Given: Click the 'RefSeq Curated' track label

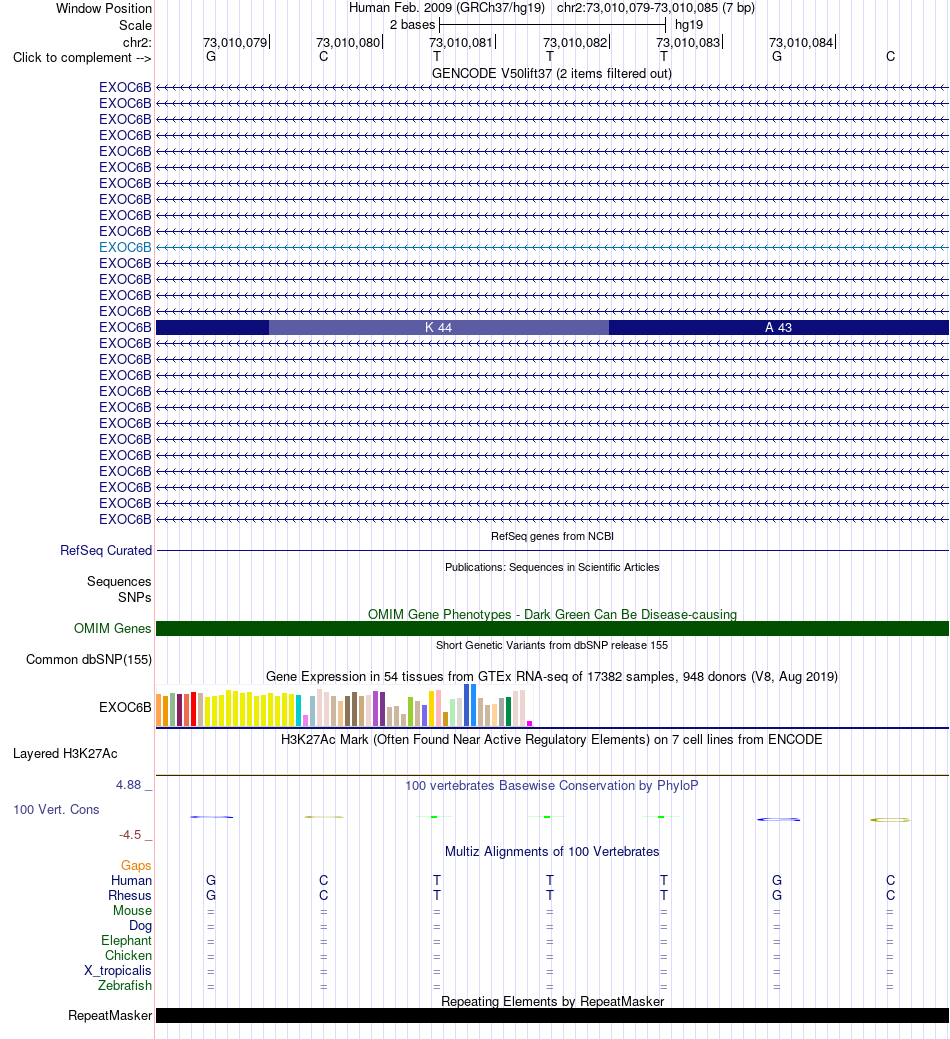Looking at the screenshot, I should (x=106, y=551).
